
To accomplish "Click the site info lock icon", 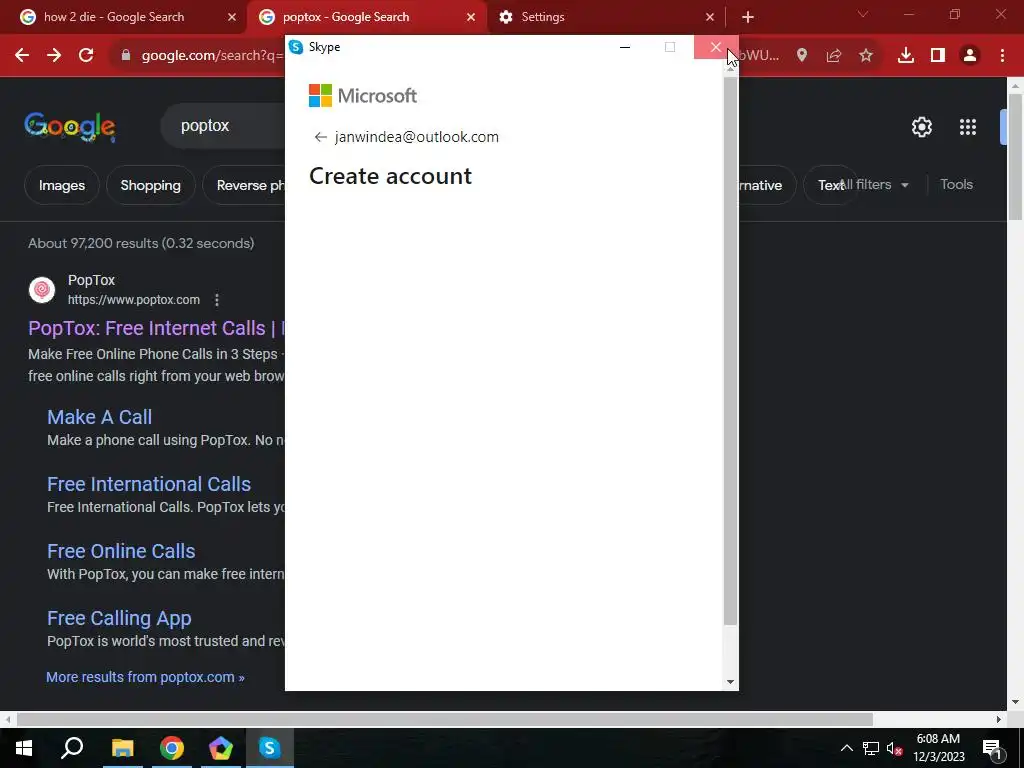I will click(x=126, y=56).
